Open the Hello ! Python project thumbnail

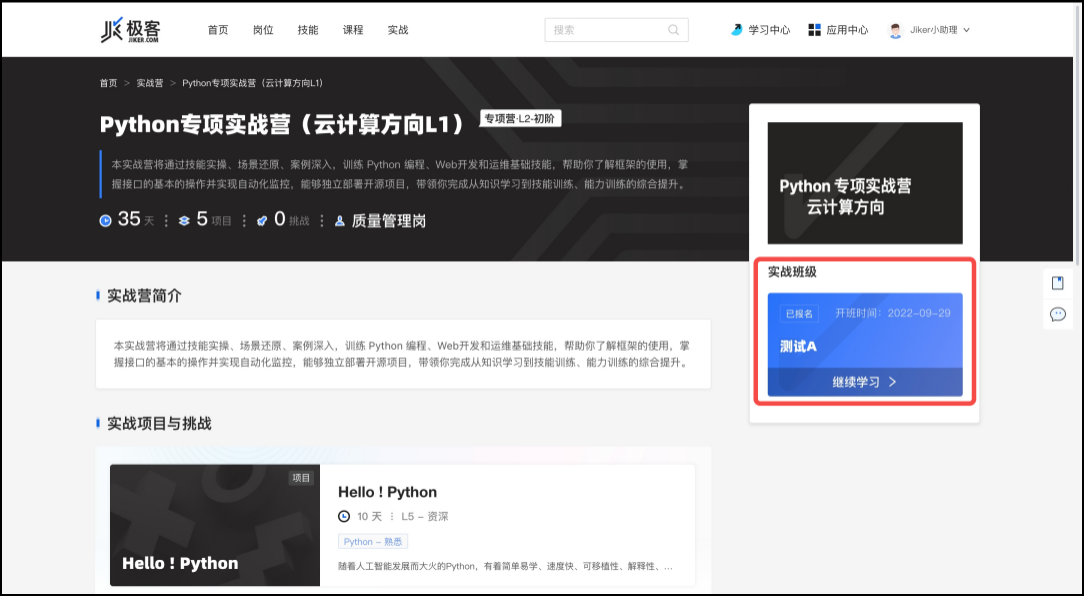[x=215, y=525]
